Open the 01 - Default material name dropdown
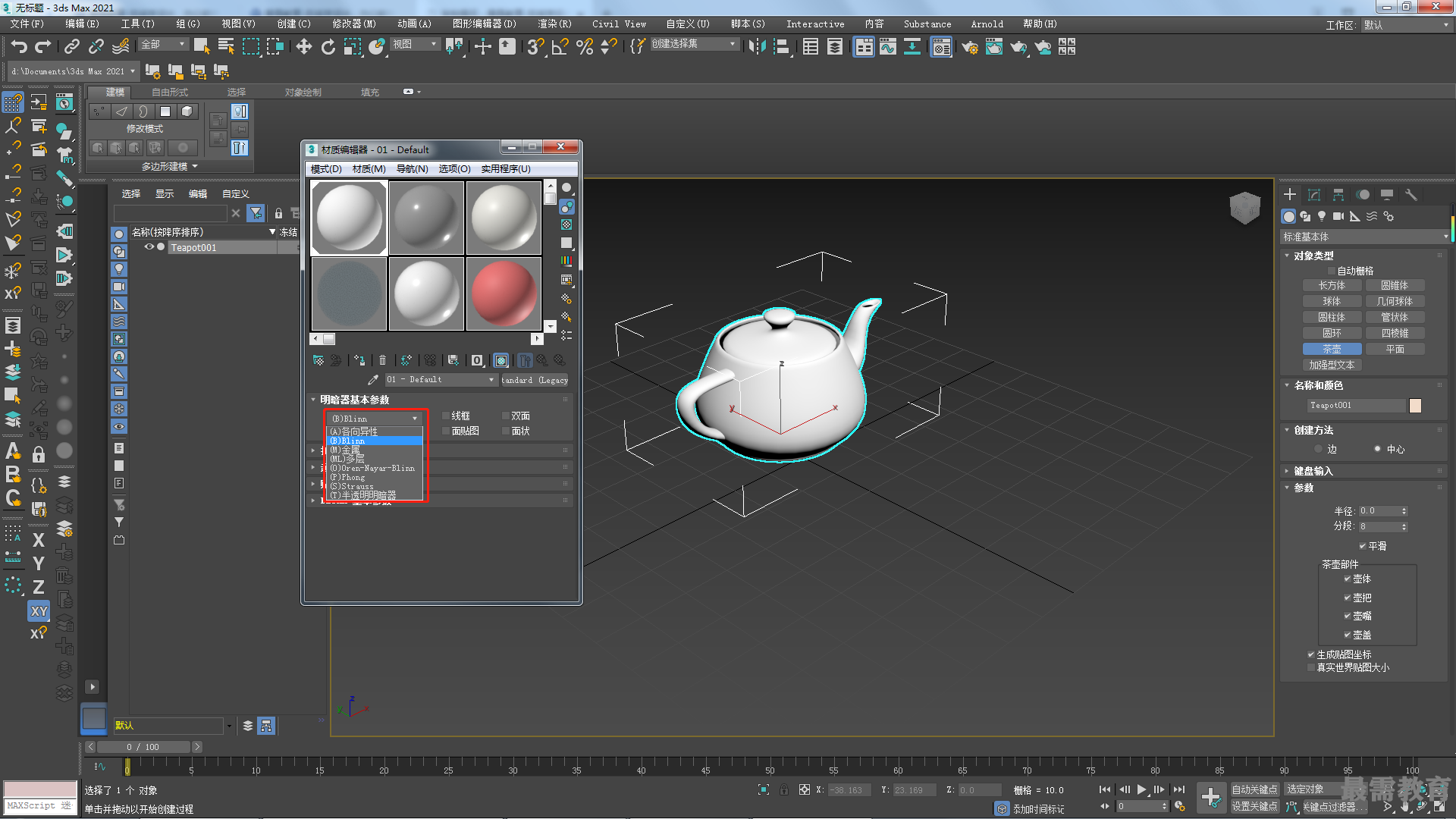The height and width of the screenshot is (819, 1456). [x=441, y=379]
